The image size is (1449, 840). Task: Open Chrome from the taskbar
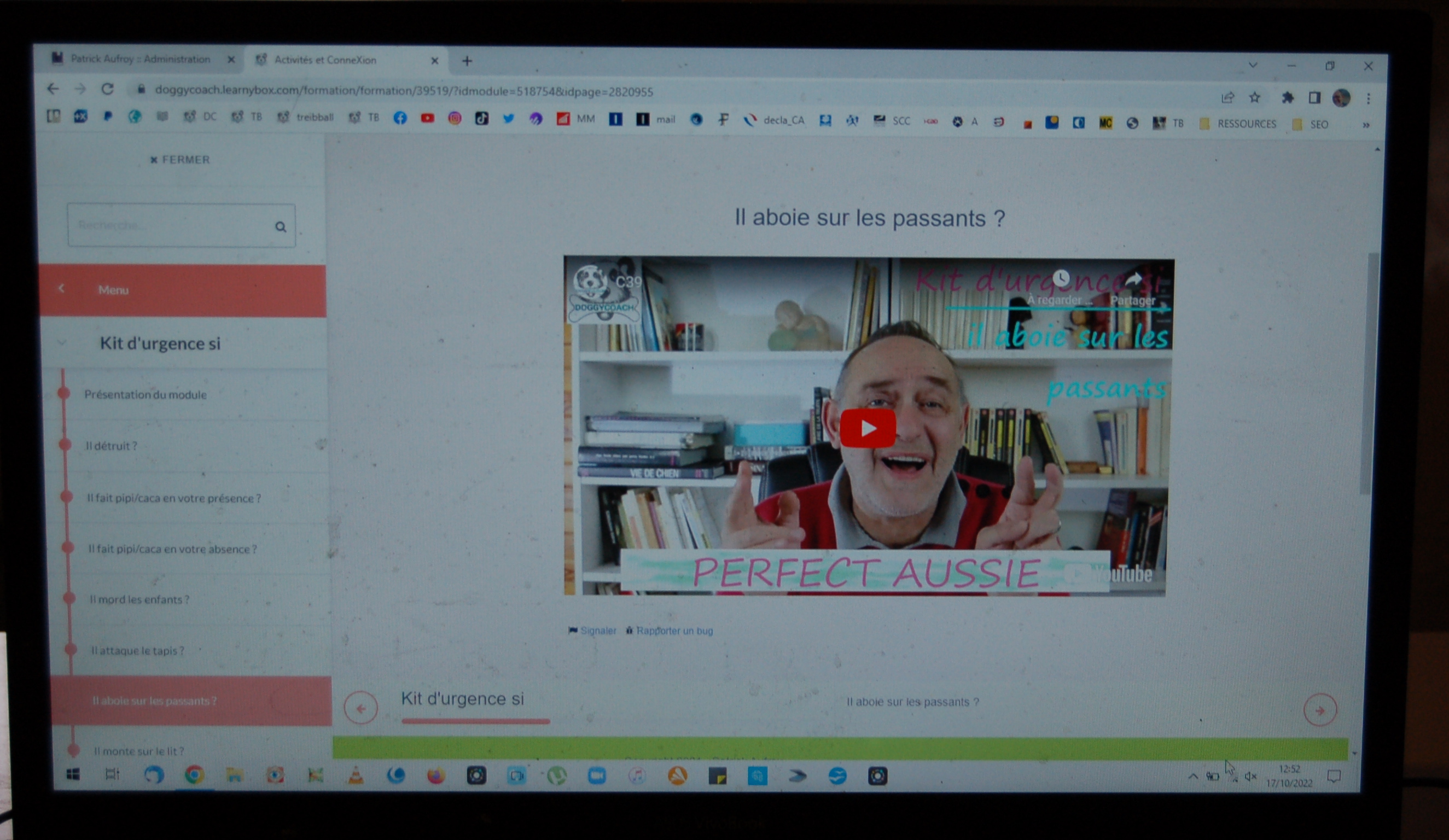pyautogui.click(x=194, y=775)
